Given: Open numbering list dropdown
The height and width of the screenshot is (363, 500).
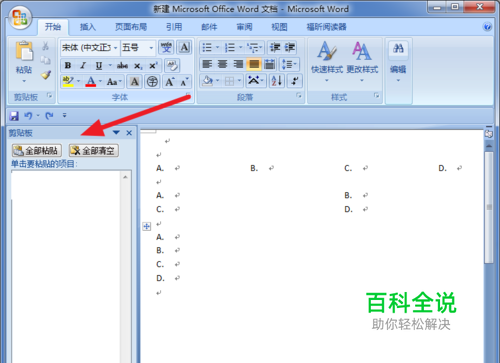Looking at the screenshot, I should pos(240,47).
